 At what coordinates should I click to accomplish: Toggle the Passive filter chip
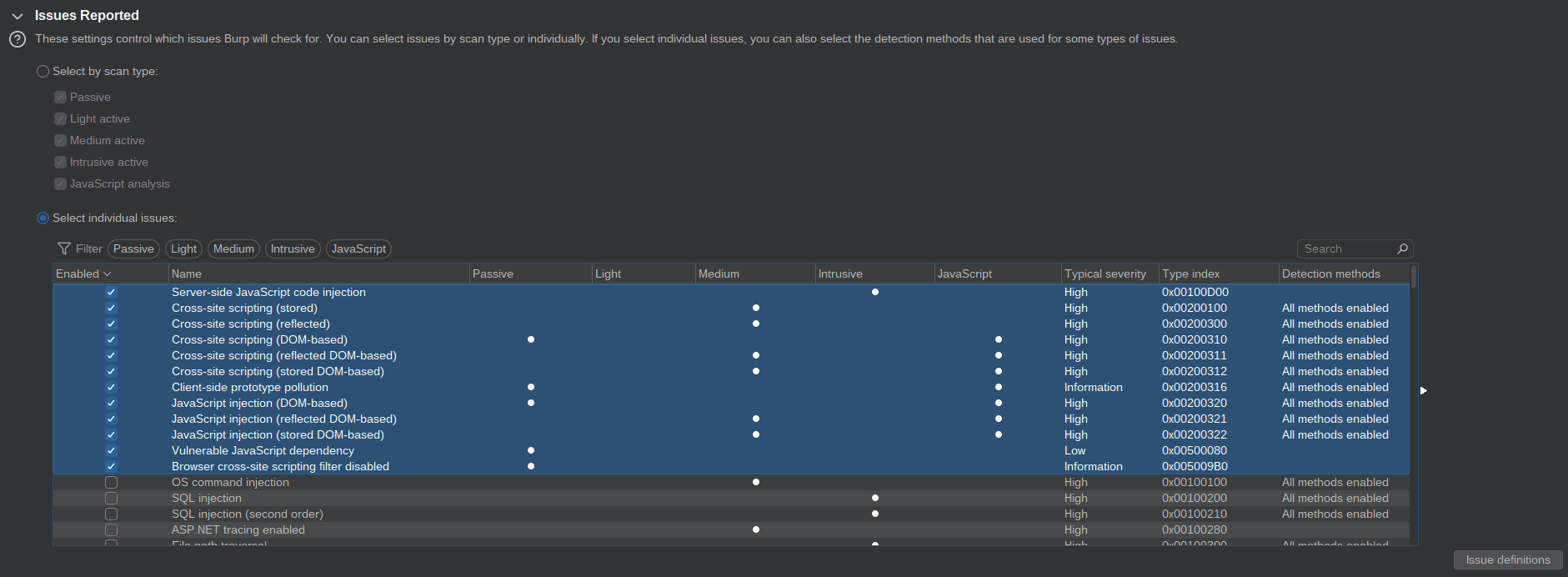coord(133,248)
